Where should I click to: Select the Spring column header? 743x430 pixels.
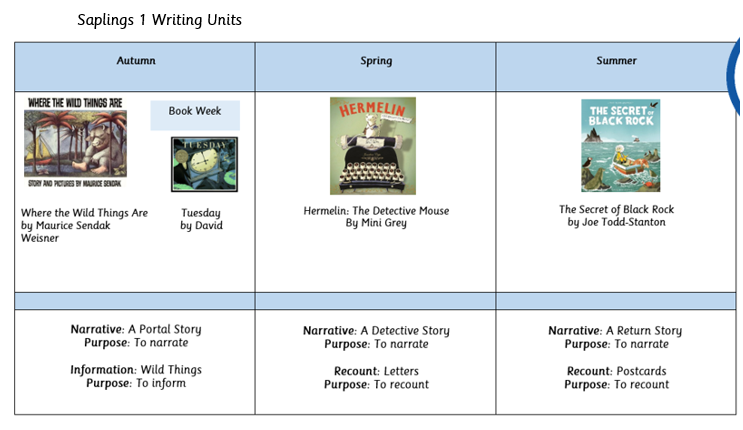click(x=376, y=62)
